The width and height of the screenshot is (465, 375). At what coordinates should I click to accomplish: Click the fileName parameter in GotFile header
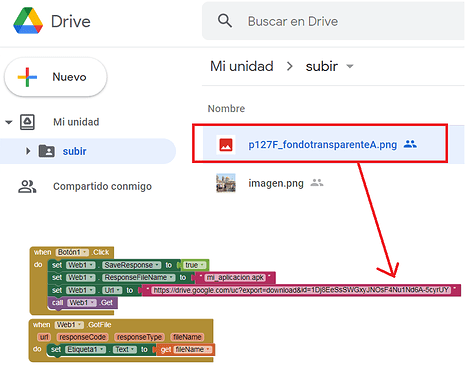[187, 337]
